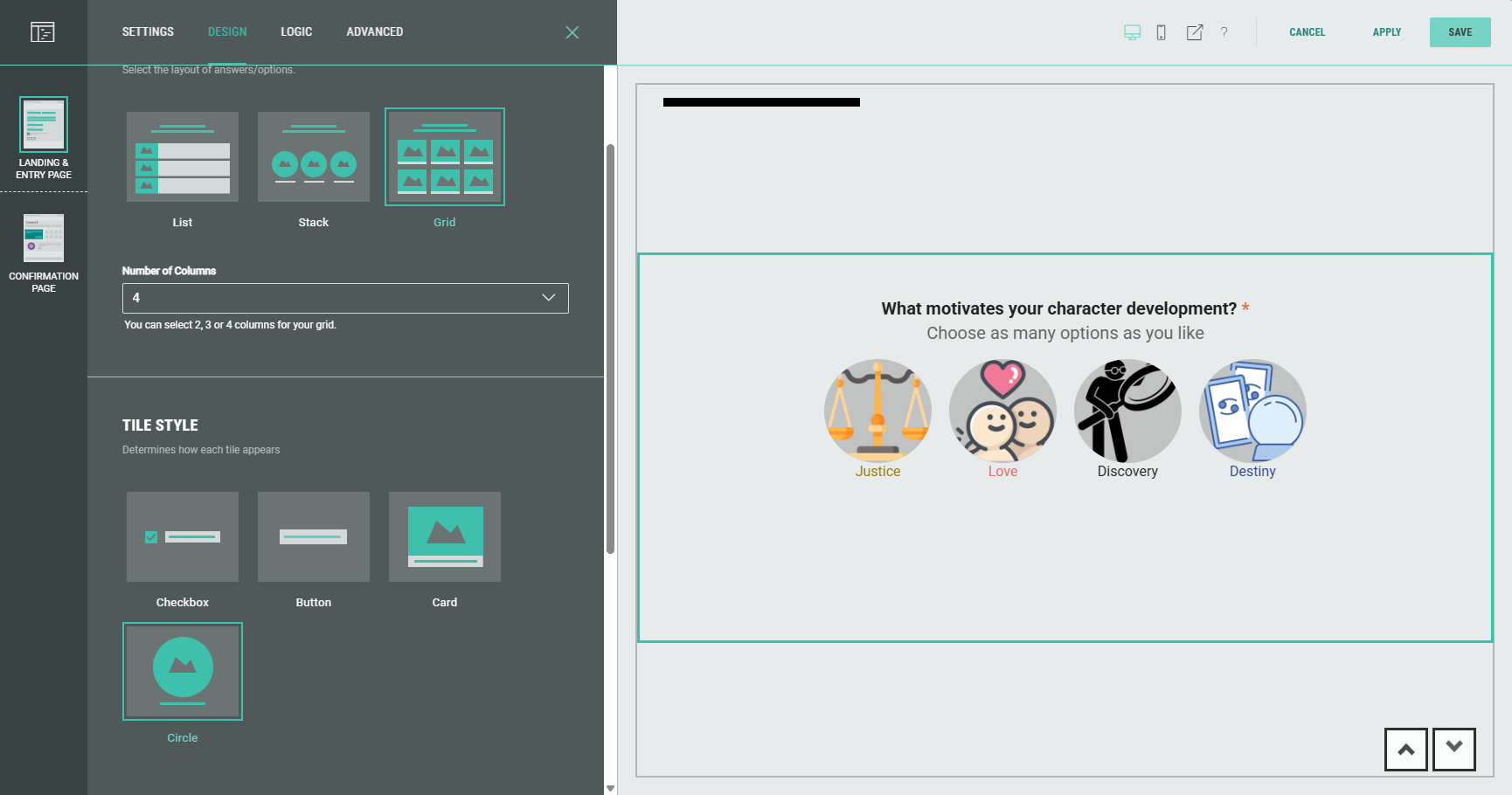The width and height of the screenshot is (1512, 795).
Task: Open the help question mark icon
Action: click(x=1224, y=32)
